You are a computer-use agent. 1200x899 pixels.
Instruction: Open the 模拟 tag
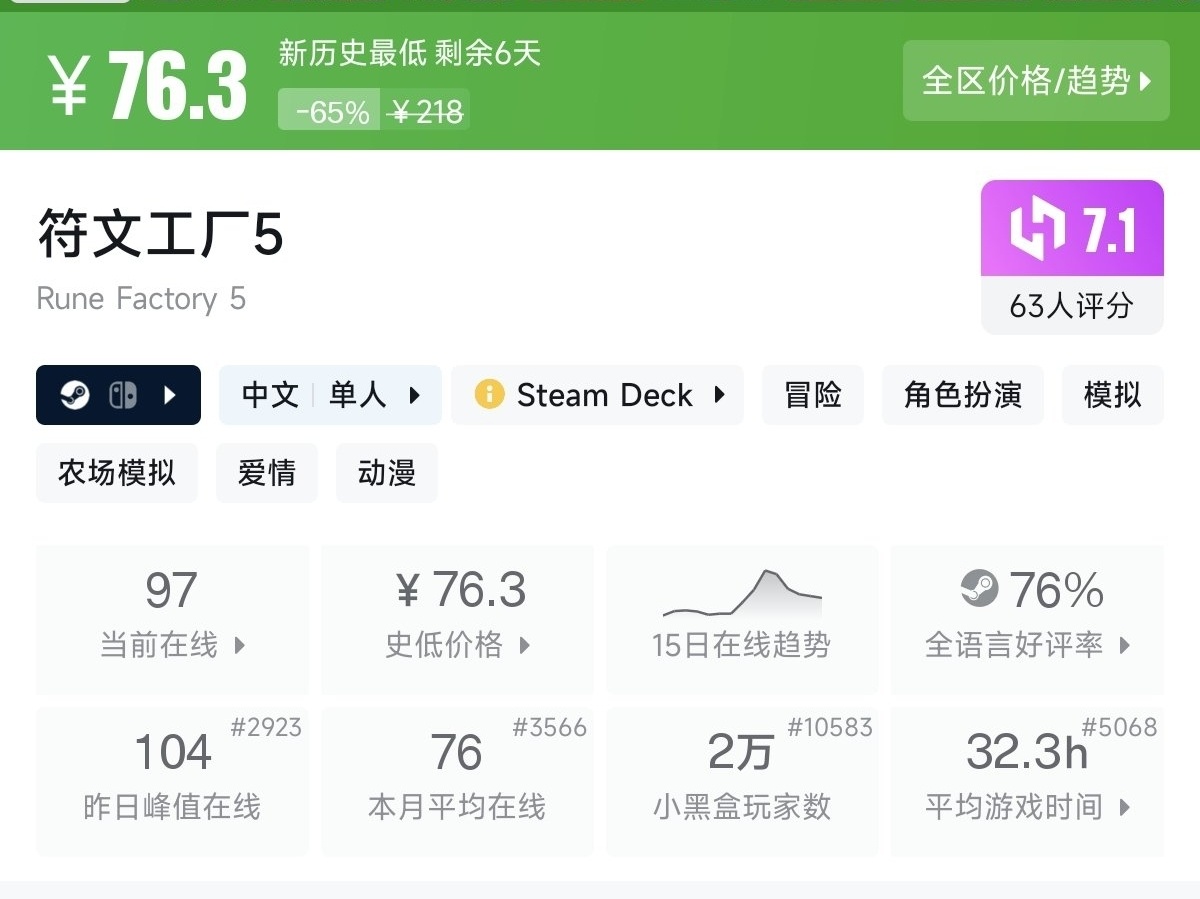coord(1112,395)
